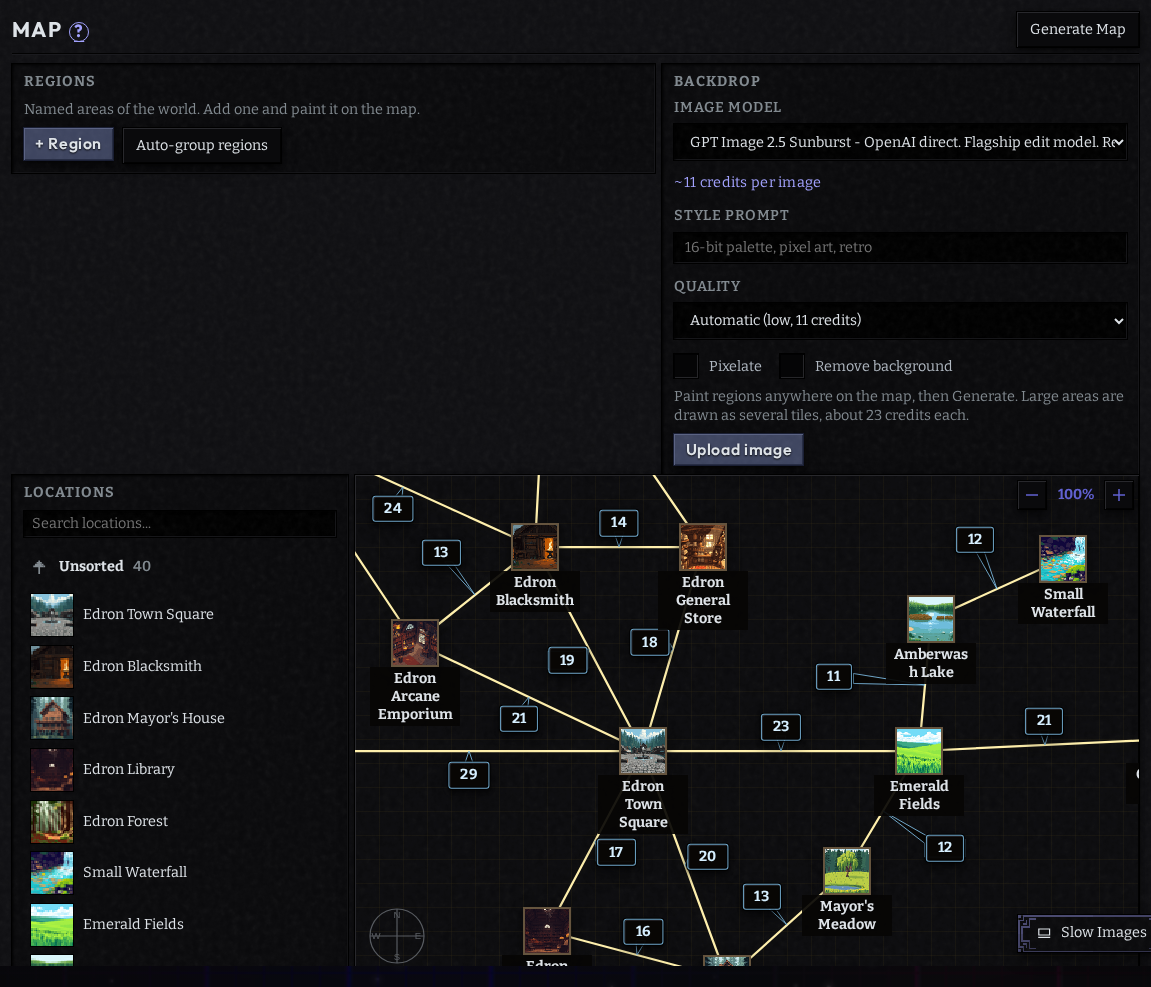Add a new region with + Region
Screen dimensions: 1151x987
point(68,144)
